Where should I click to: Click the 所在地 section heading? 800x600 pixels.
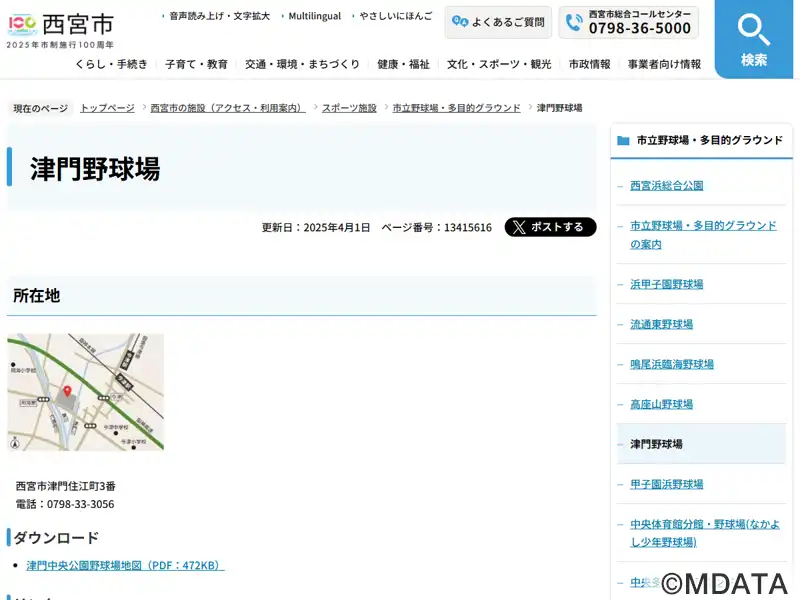tap(36, 295)
